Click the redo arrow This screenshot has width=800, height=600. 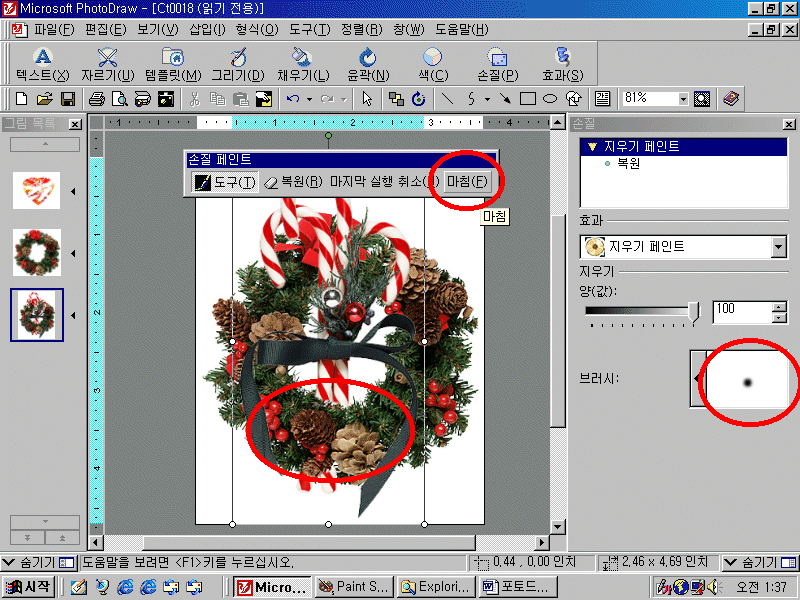(x=327, y=98)
